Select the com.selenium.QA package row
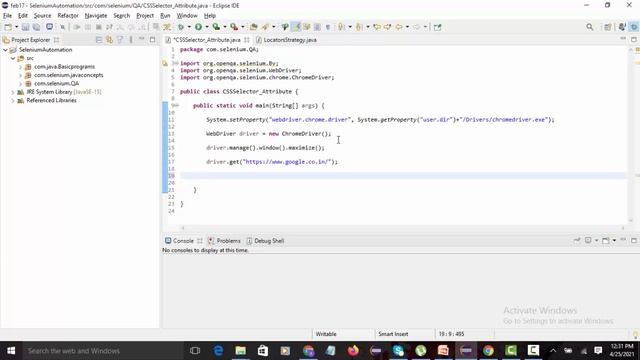This screenshot has height=360, width=640. (x=56, y=83)
